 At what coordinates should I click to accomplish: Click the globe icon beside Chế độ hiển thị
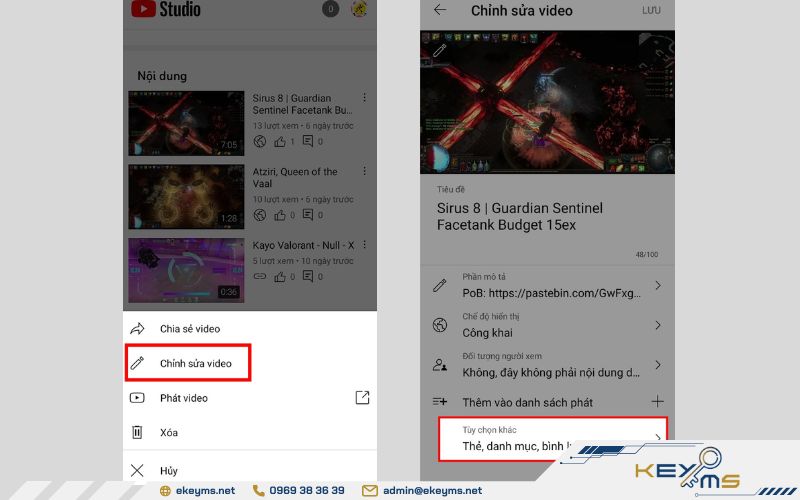pyautogui.click(x=440, y=325)
